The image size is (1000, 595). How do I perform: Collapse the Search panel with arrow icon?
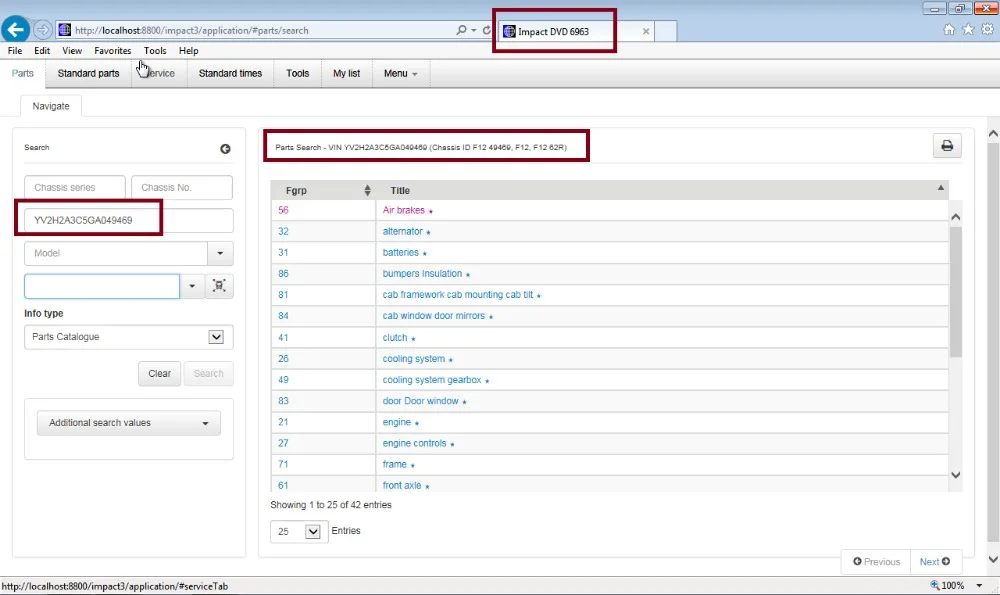tap(225, 149)
